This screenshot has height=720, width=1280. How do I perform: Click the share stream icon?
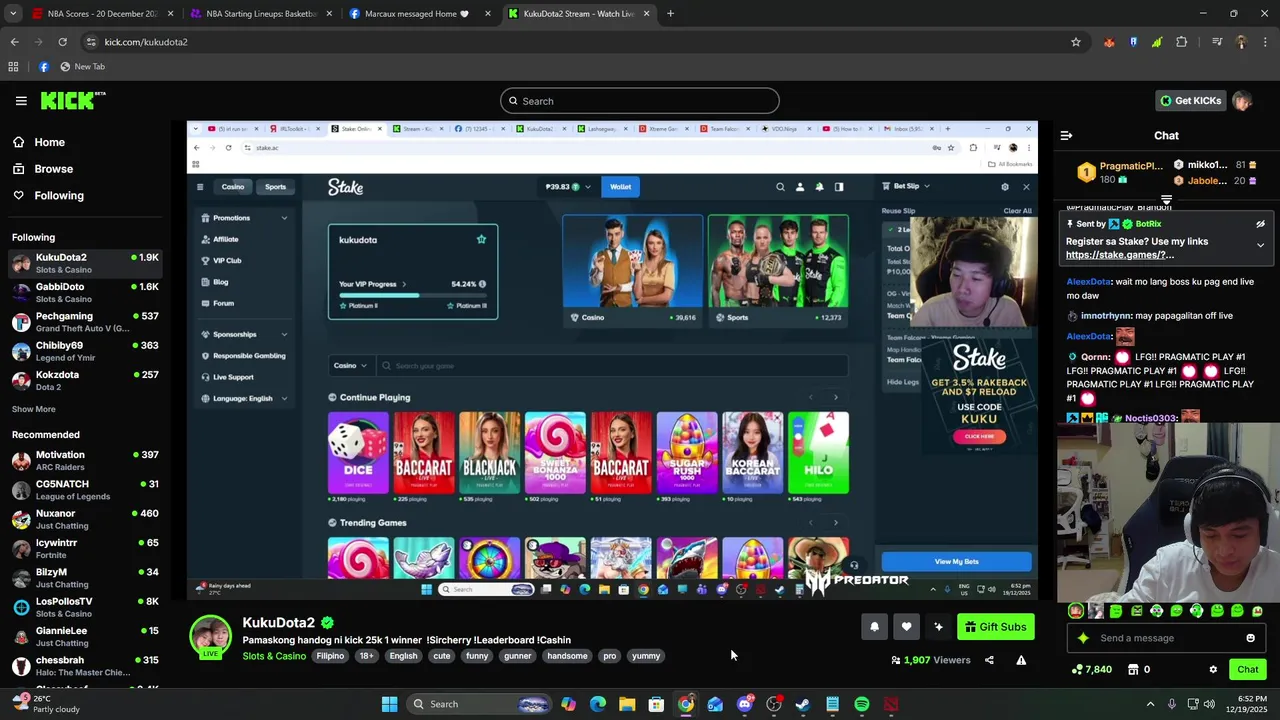point(989,660)
